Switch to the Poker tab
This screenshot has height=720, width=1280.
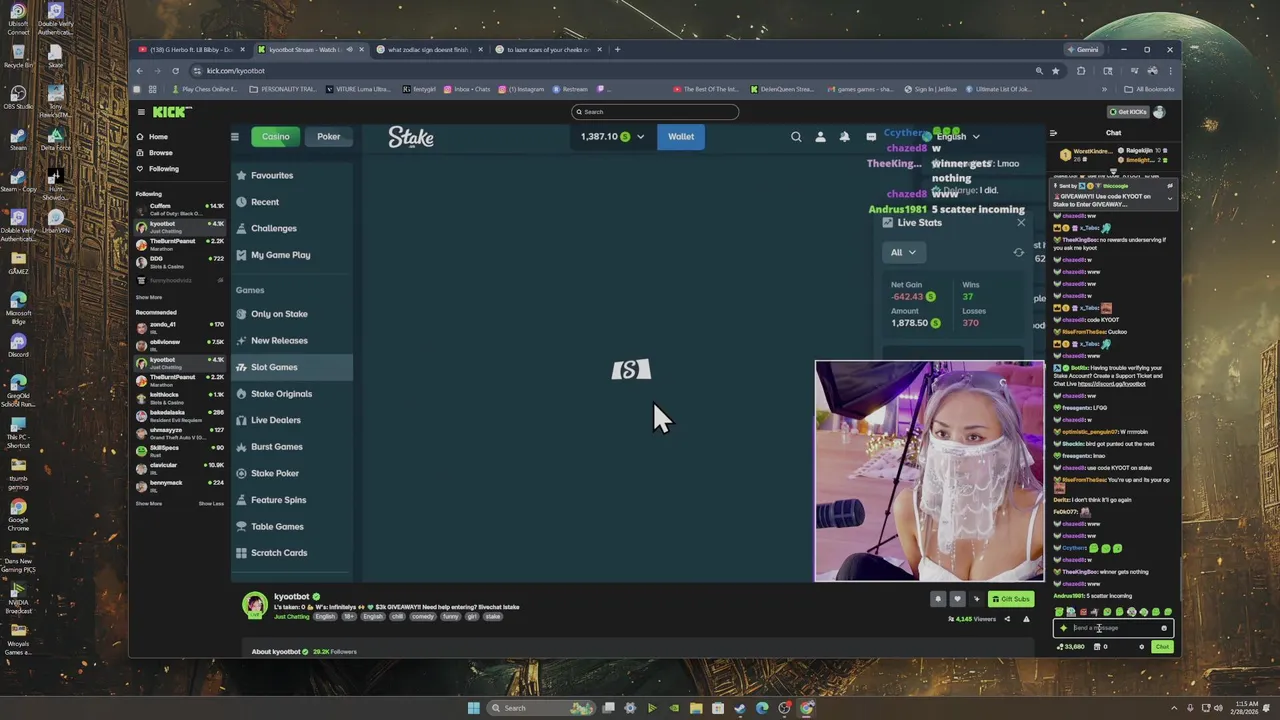pos(329,137)
